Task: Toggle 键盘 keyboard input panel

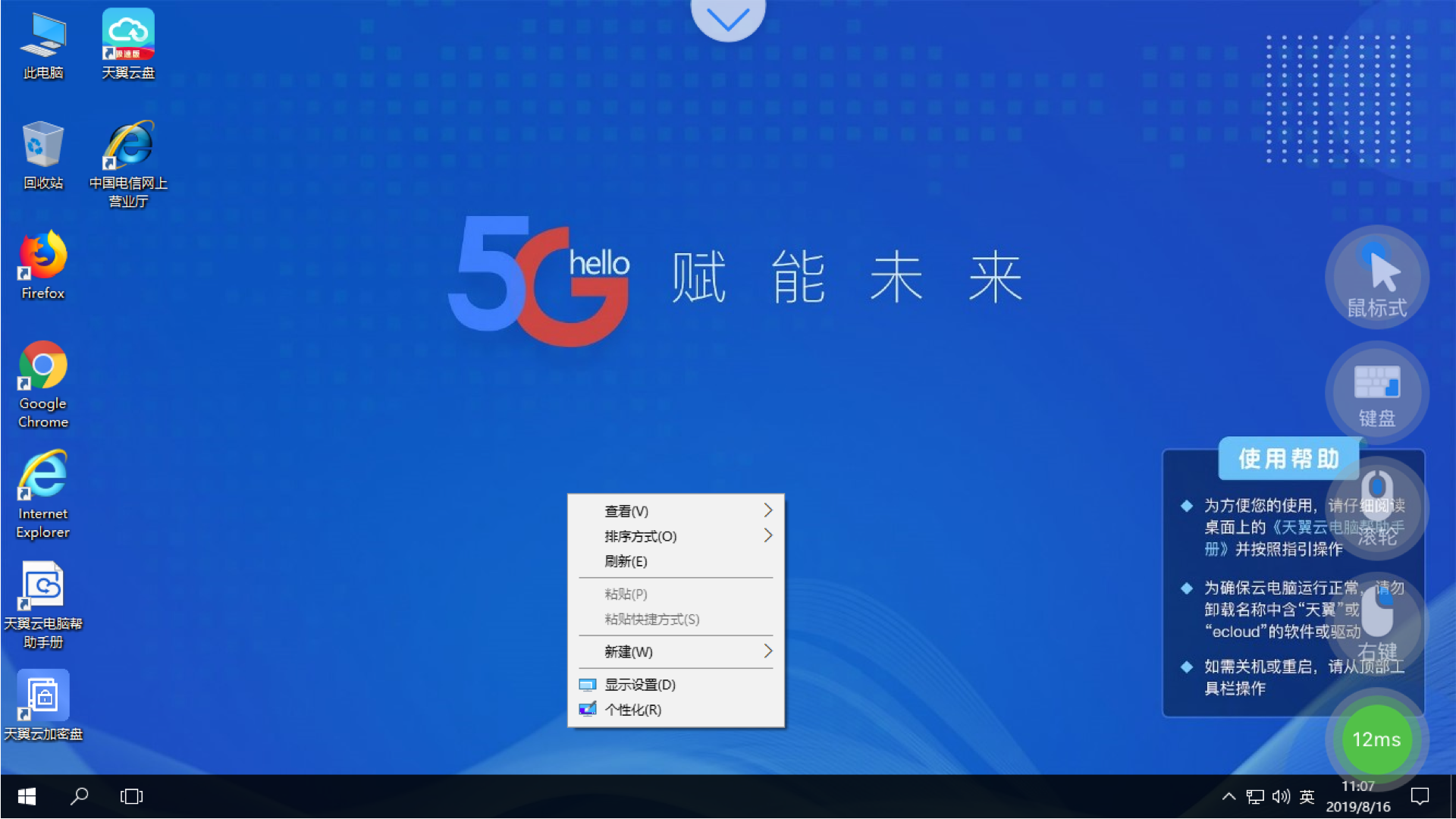Action: pos(1377,390)
